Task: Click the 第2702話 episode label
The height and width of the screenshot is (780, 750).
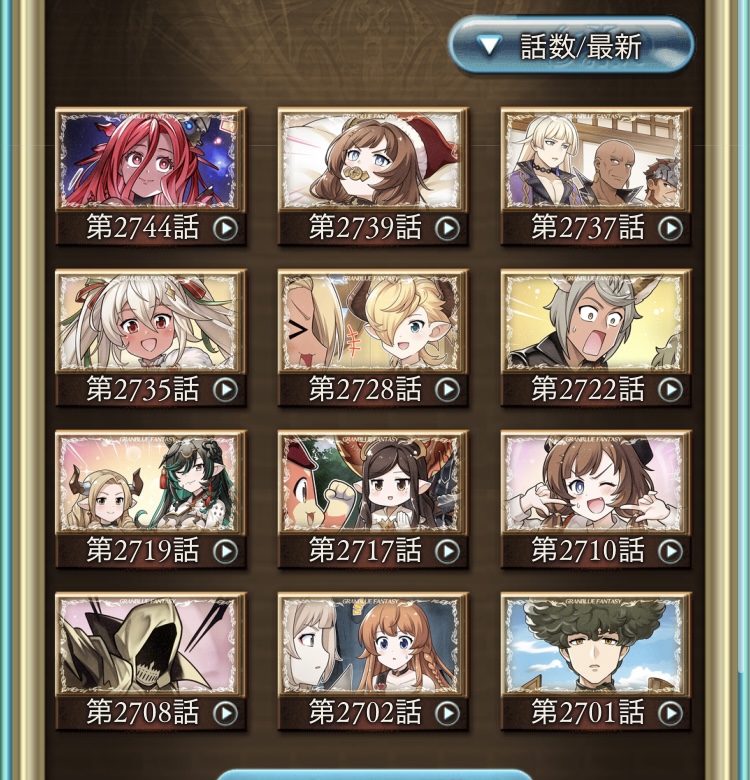Action: 365,712
